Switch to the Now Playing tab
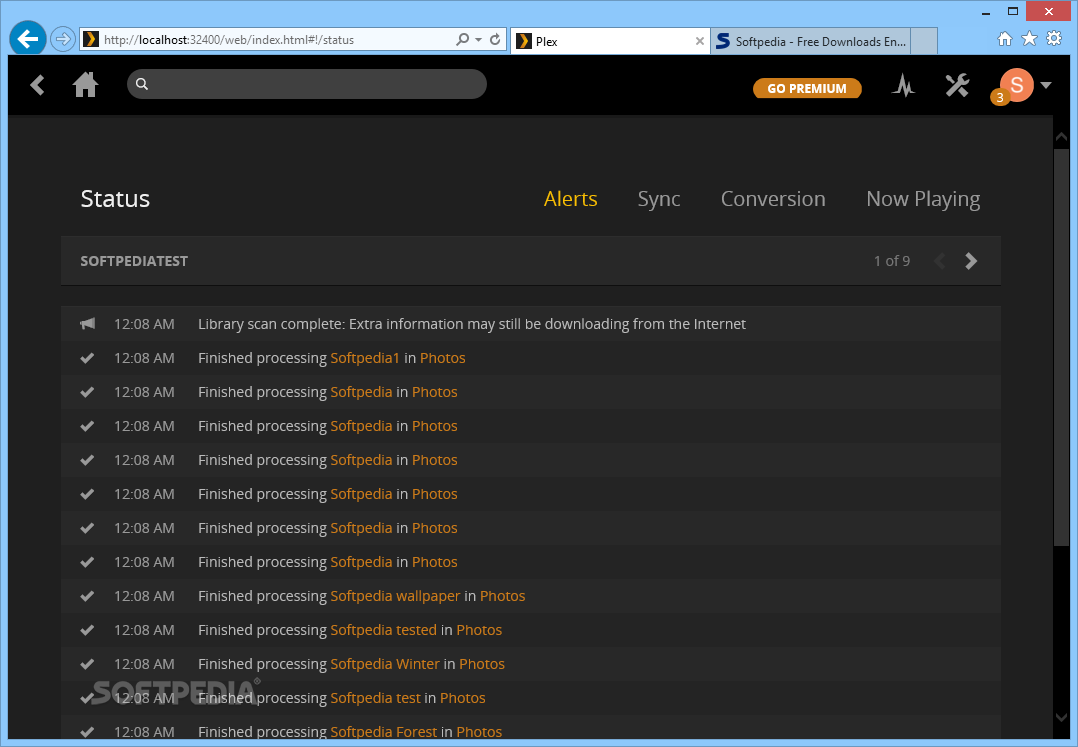This screenshot has height=747, width=1078. pyautogui.click(x=923, y=199)
